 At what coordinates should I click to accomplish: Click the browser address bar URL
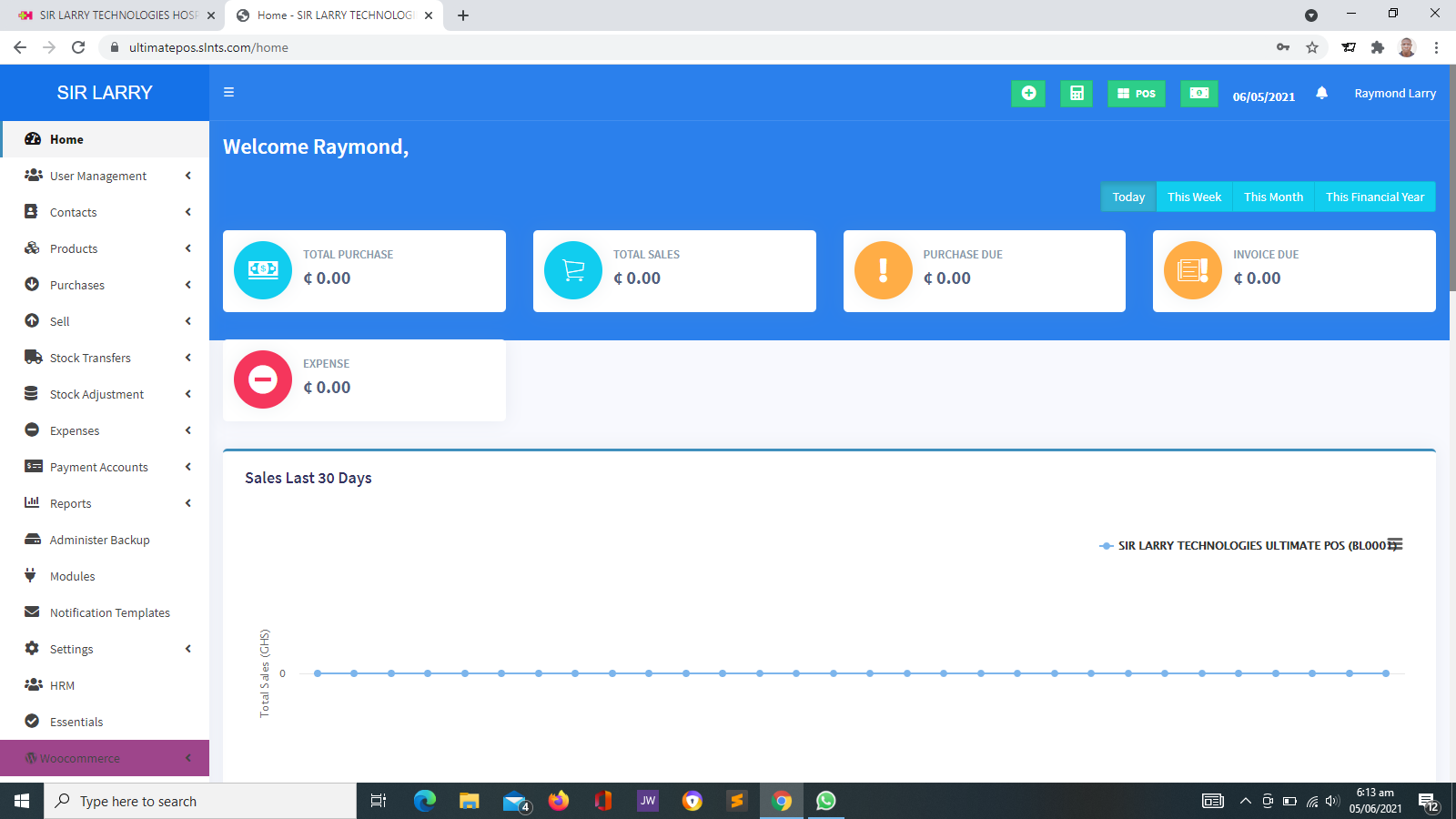[208, 47]
